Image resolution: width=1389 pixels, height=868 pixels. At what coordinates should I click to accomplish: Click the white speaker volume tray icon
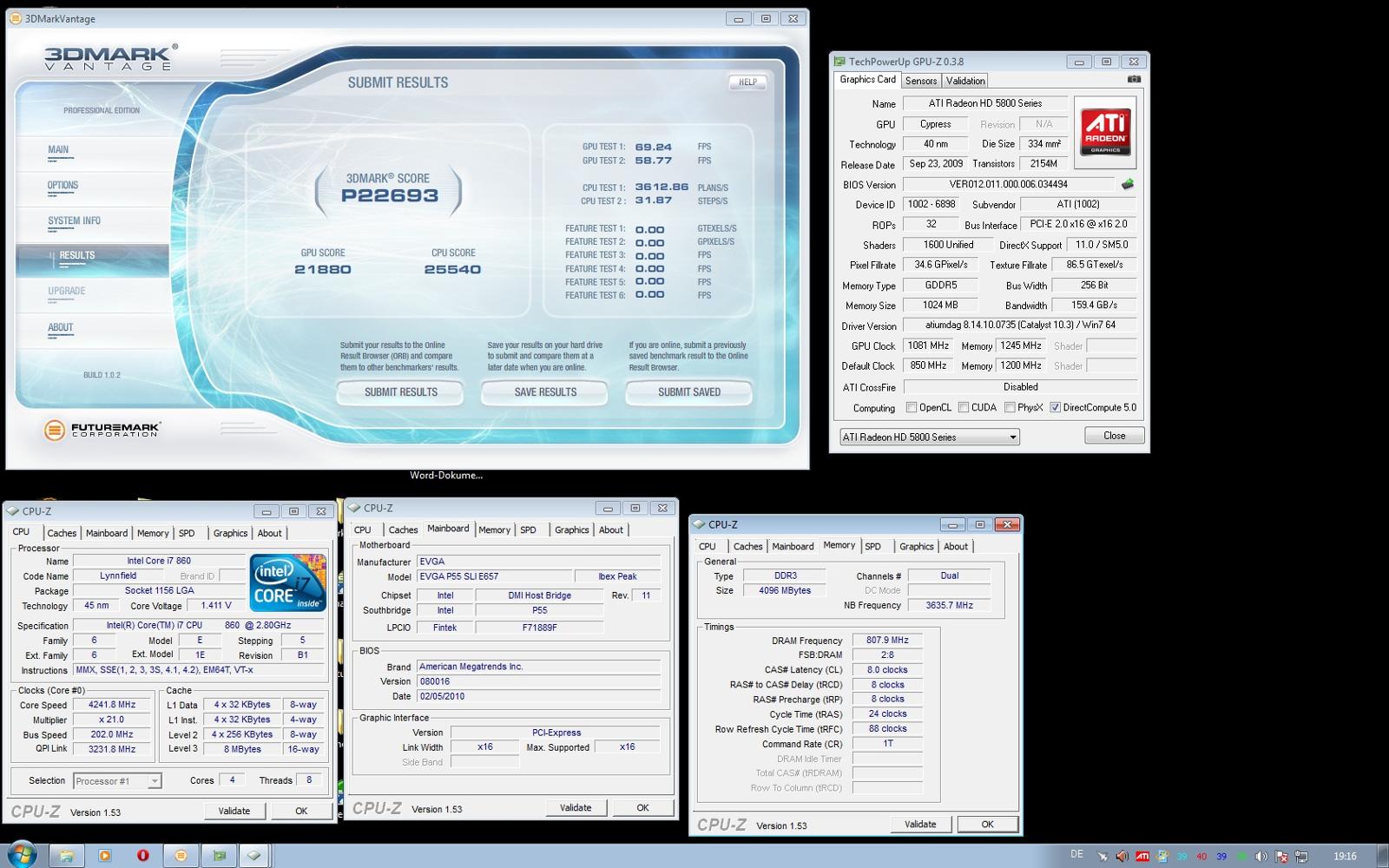1261,857
